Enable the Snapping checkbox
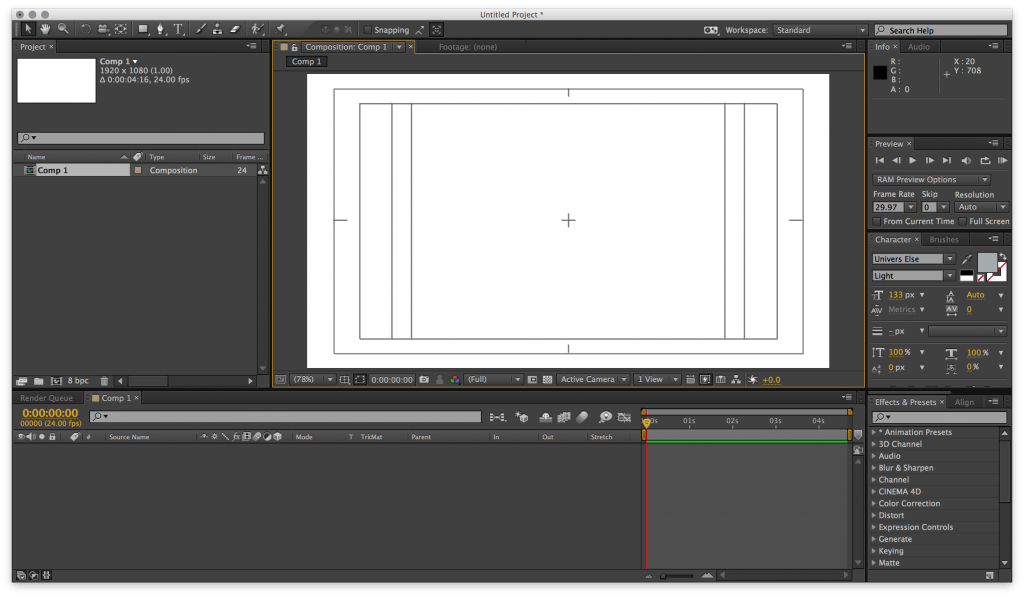The image size is (1024, 597). [x=368, y=30]
